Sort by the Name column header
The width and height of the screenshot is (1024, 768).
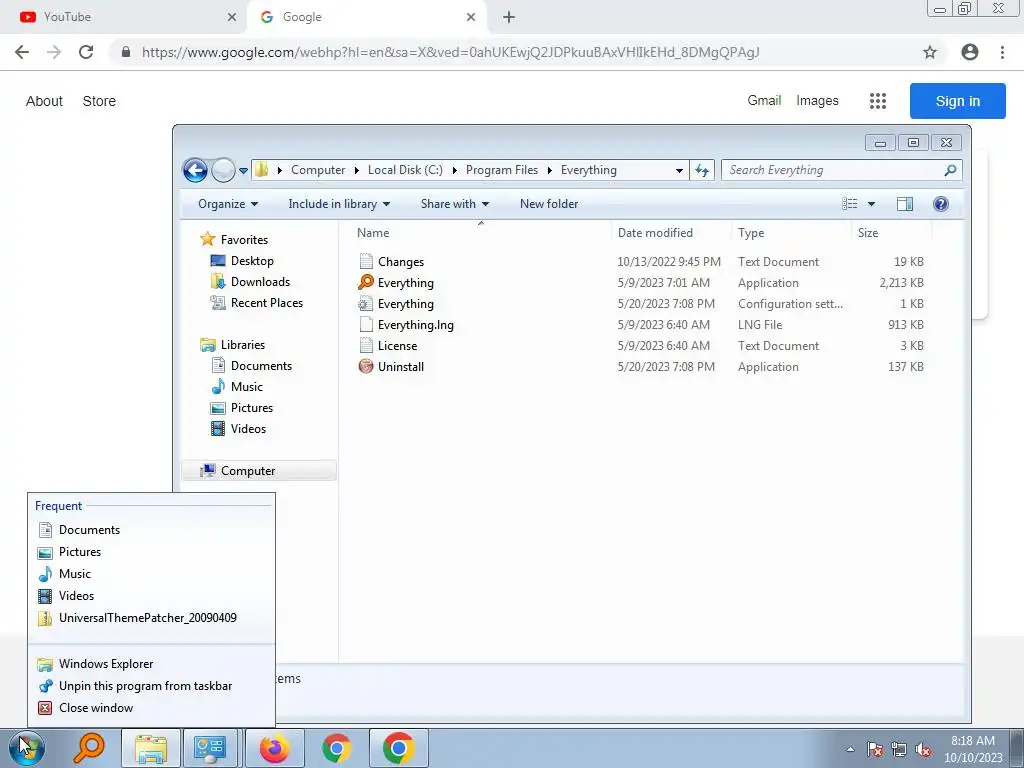pyautogui.click(x=373, y=233)
